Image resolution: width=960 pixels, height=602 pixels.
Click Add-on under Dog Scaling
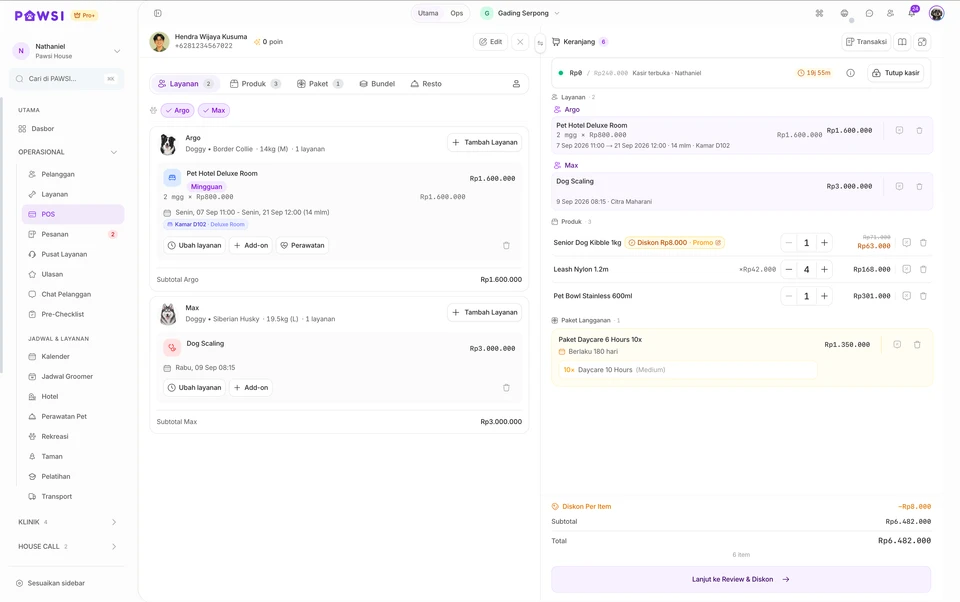(251, 388)
